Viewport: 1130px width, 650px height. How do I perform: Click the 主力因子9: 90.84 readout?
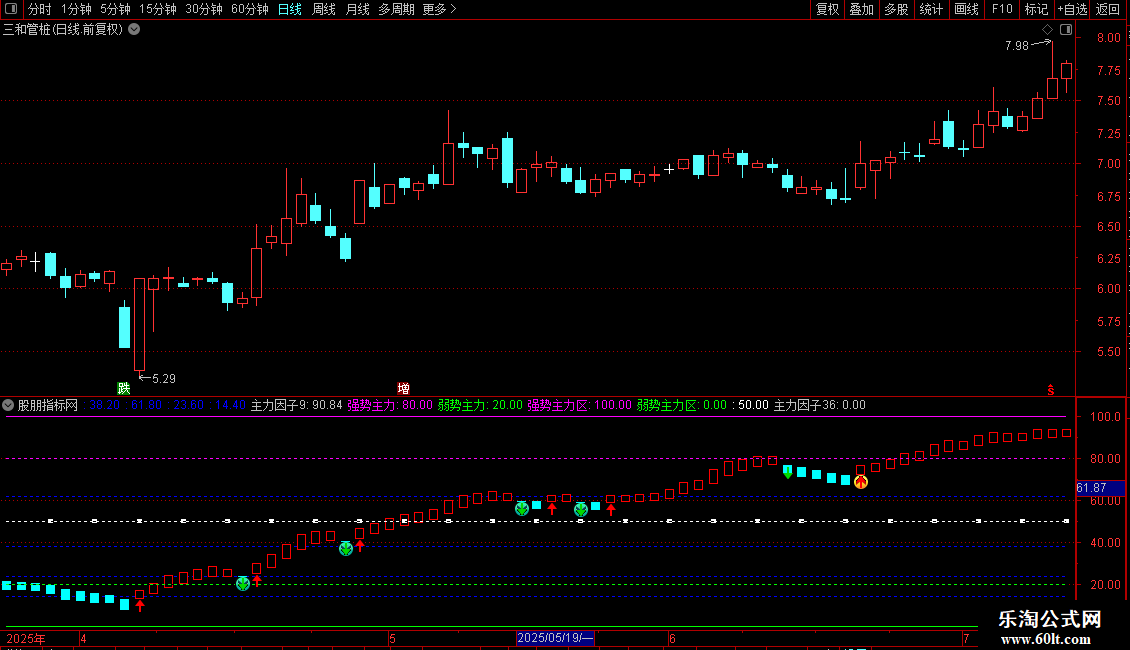(296, 405)
